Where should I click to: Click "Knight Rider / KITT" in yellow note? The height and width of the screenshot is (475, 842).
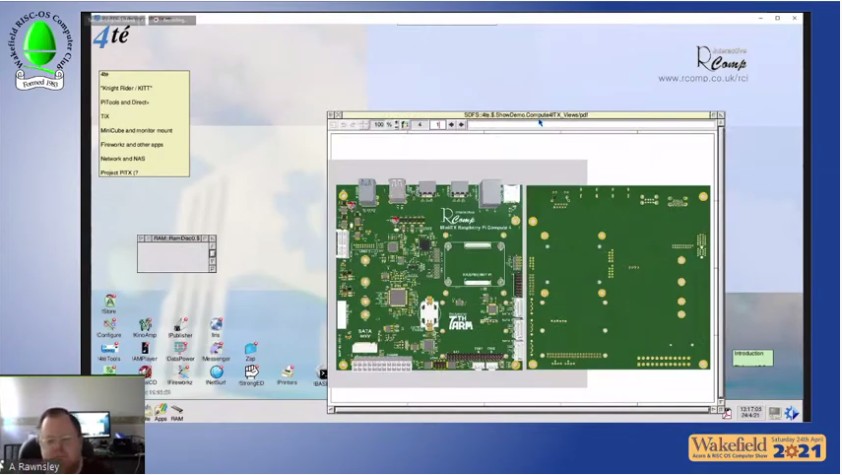point(127,88)
